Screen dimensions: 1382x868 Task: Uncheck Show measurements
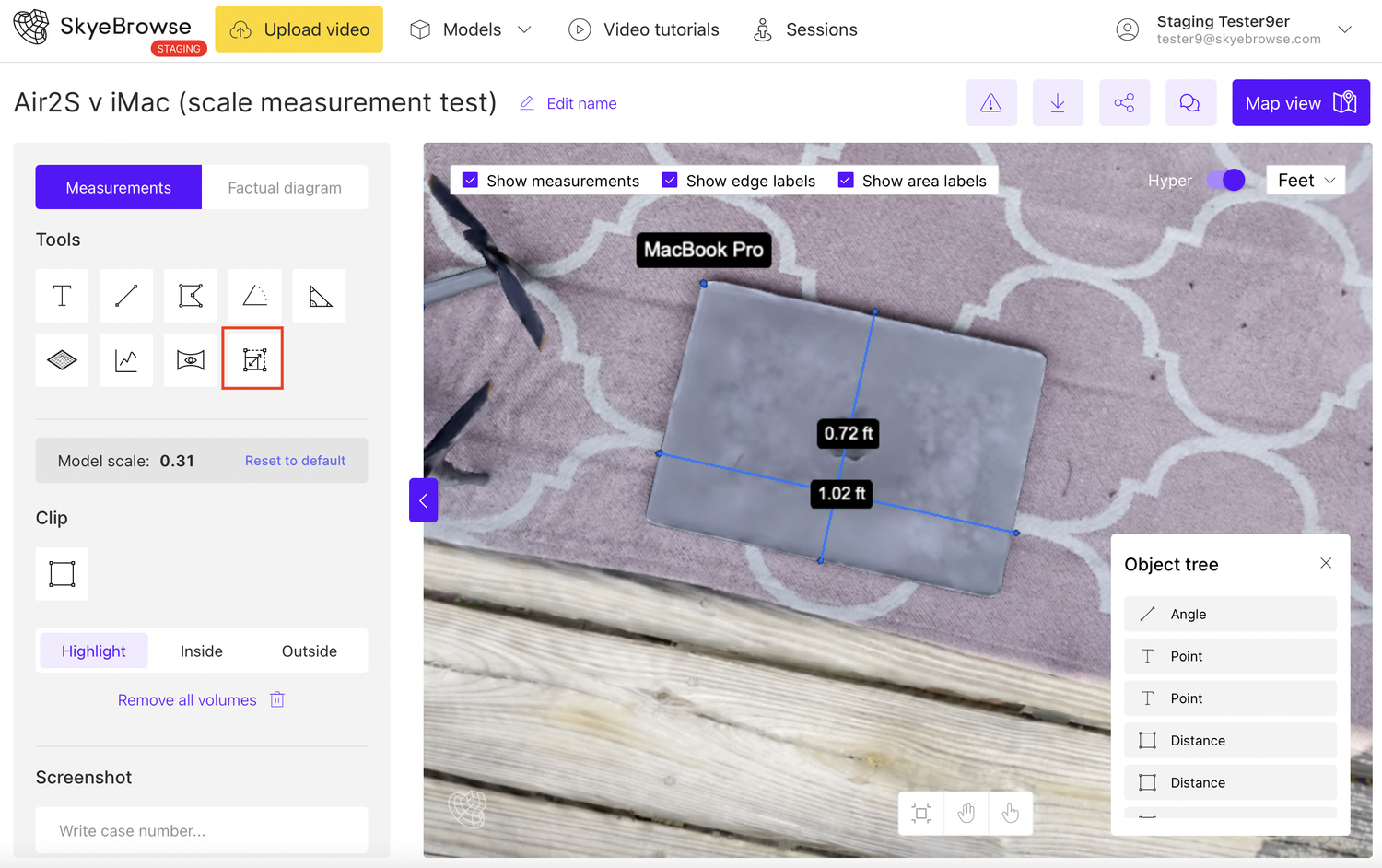tap(471, 180)
